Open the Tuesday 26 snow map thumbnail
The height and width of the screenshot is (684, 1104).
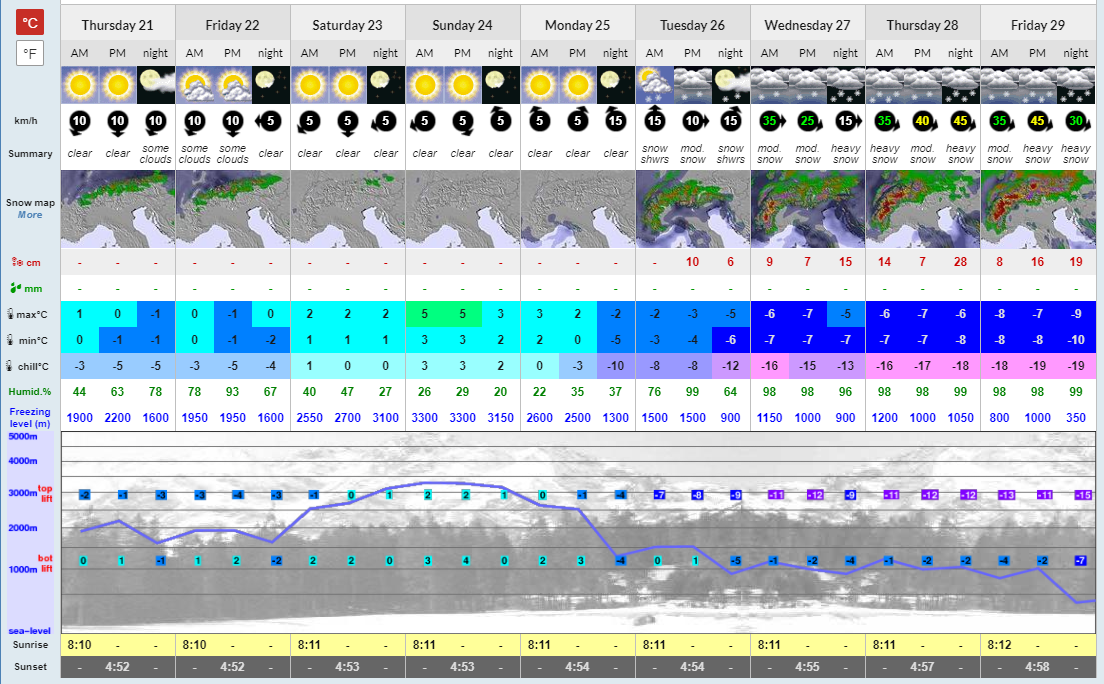(x=693, y=209)
